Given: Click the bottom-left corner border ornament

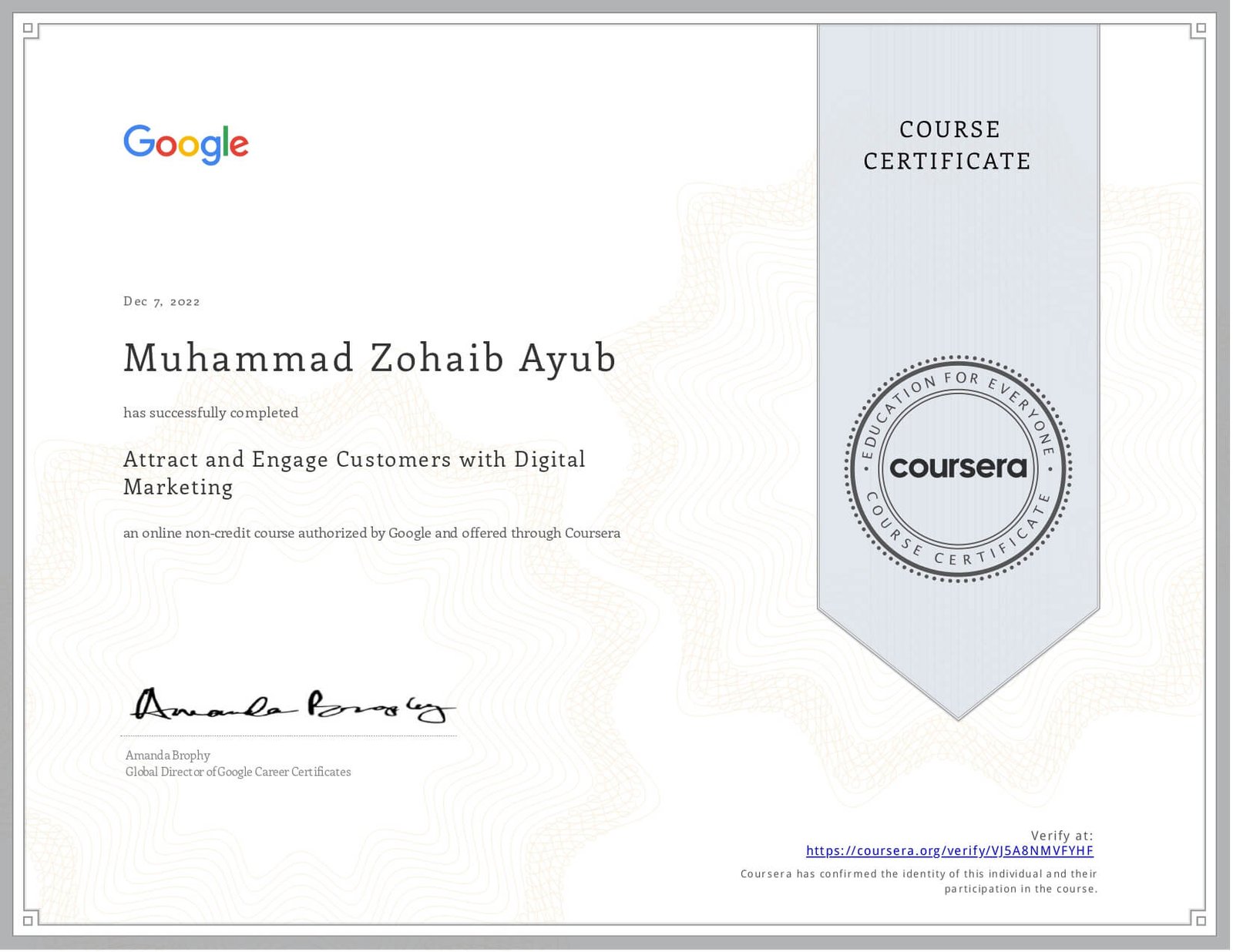Looking at the screenshot, I should 29,919.
